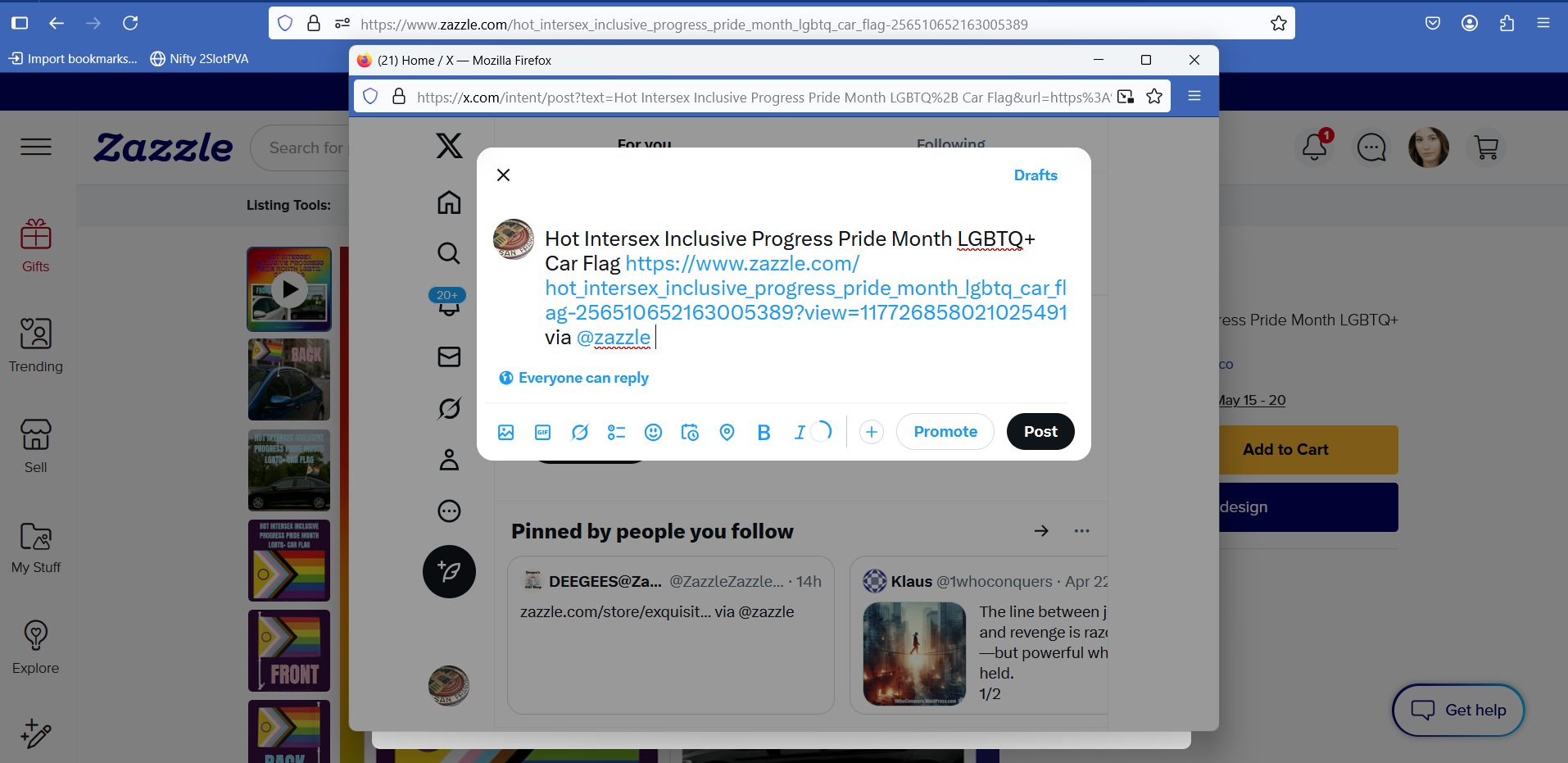Open Drafts in the composer
The image size is (1568, 763).
pyautogui.click(x=1036, y=175)
